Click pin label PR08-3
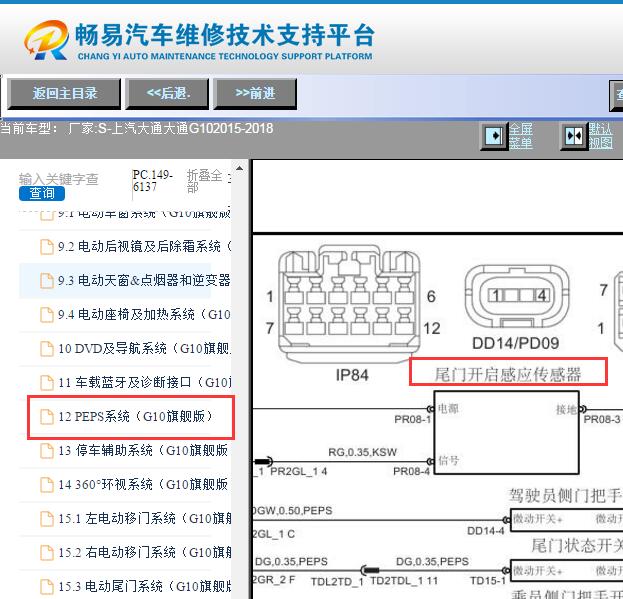This screenshot has height=599, width=623. click(602, 419)
